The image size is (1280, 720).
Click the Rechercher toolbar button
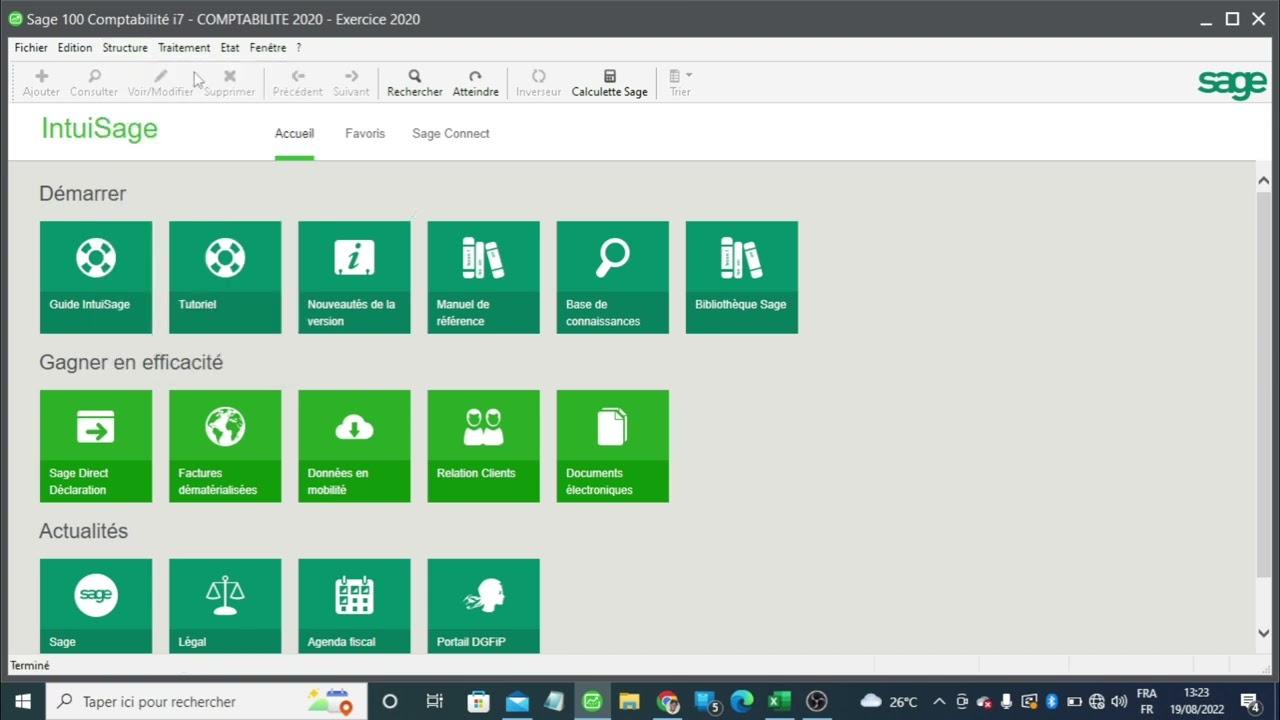[415, 83]
